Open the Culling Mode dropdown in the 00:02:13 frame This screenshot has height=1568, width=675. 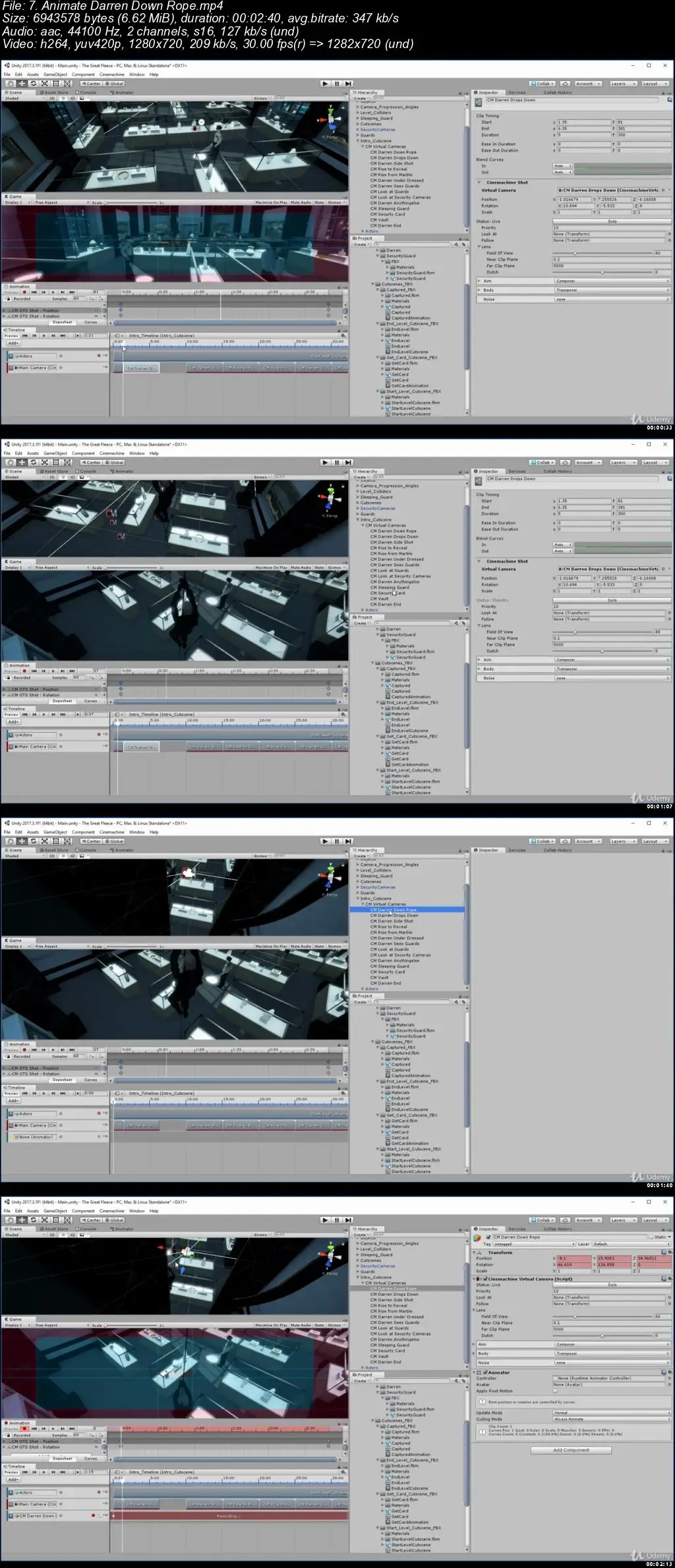tap(611, 1419)
